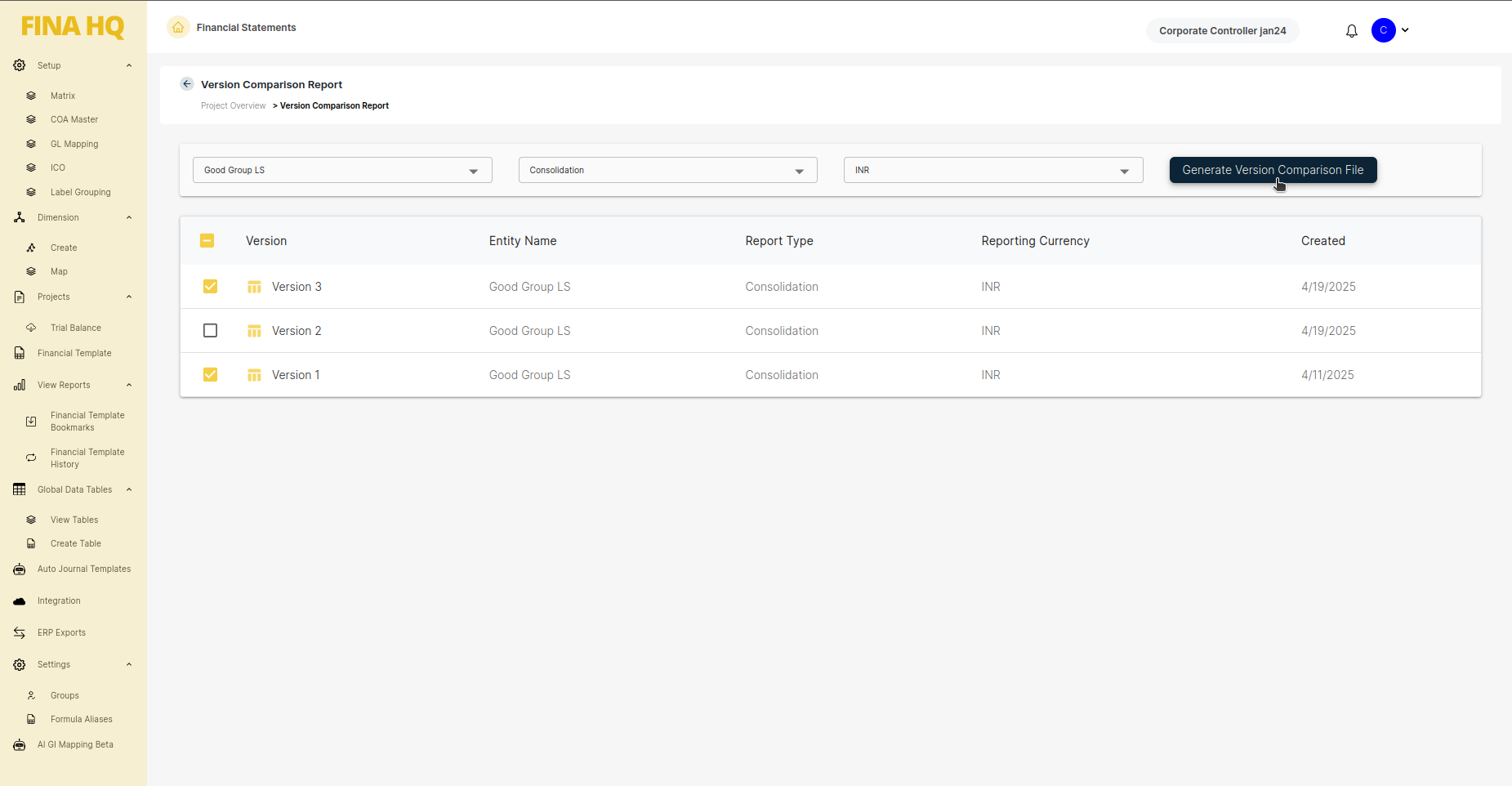This screenshot has height=786, width=1512.
Task: Go to Financial Template History
Action: click(87, 458)
